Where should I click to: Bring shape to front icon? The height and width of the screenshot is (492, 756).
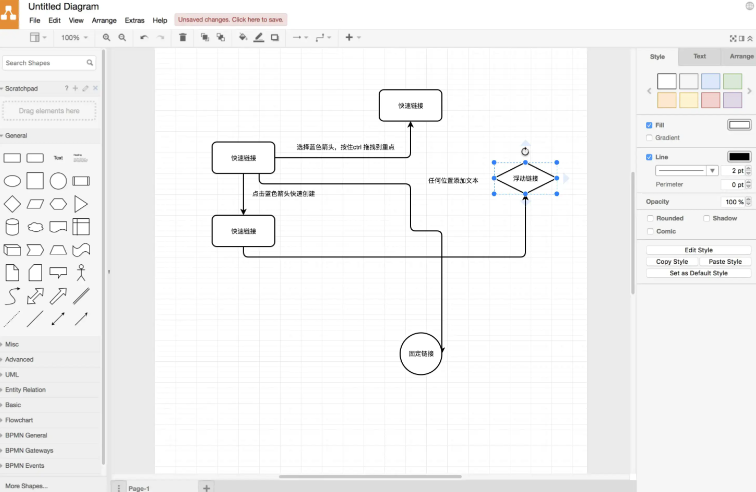point(204,38)
